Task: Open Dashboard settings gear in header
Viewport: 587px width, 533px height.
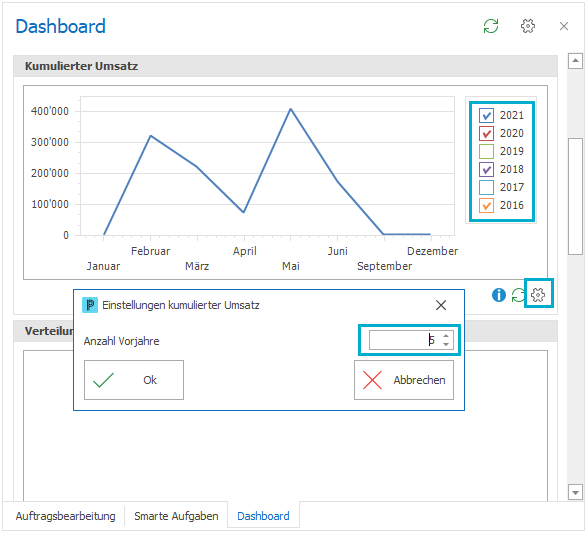Action: click(528, 26)
